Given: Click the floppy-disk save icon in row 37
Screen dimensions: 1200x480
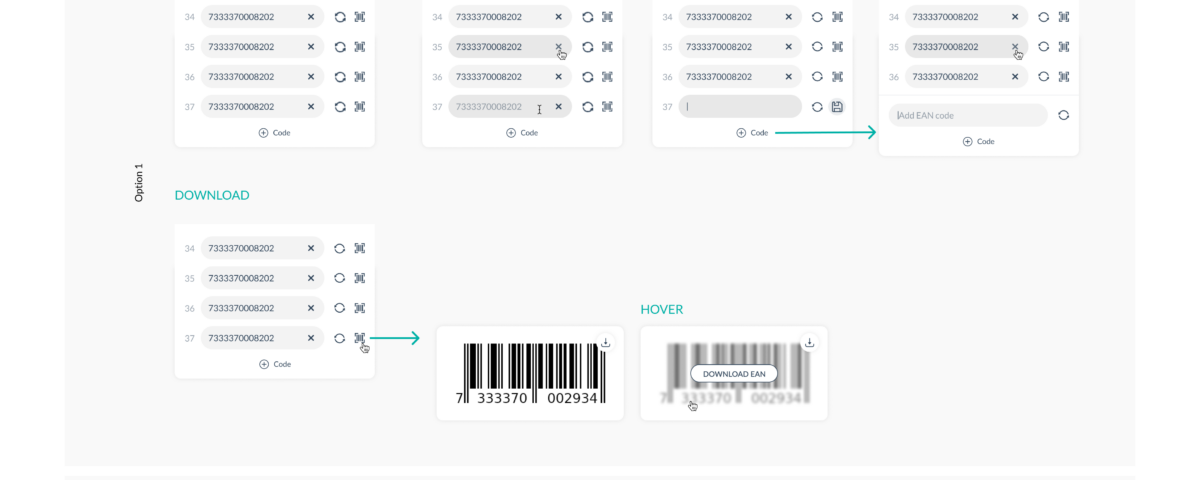Looking at the screenshot, I should point(837,107).
